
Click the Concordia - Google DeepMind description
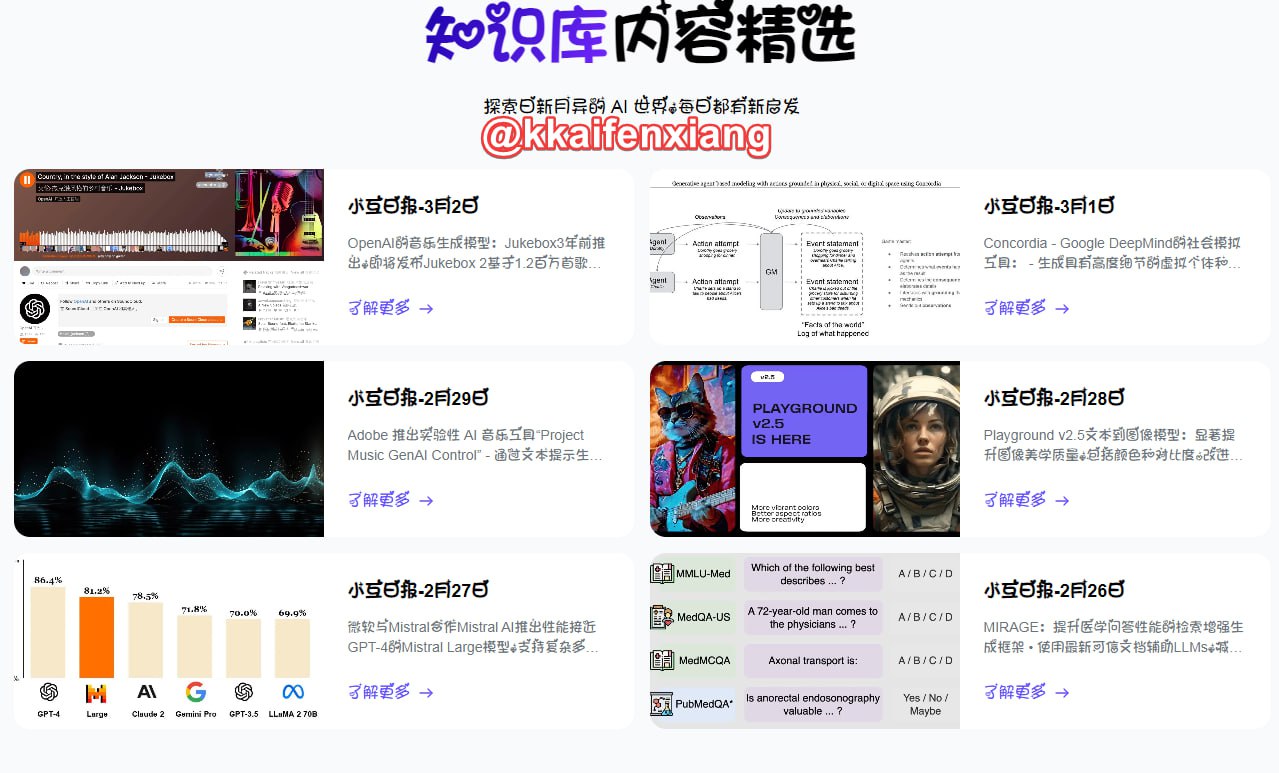click(1112, 253)
